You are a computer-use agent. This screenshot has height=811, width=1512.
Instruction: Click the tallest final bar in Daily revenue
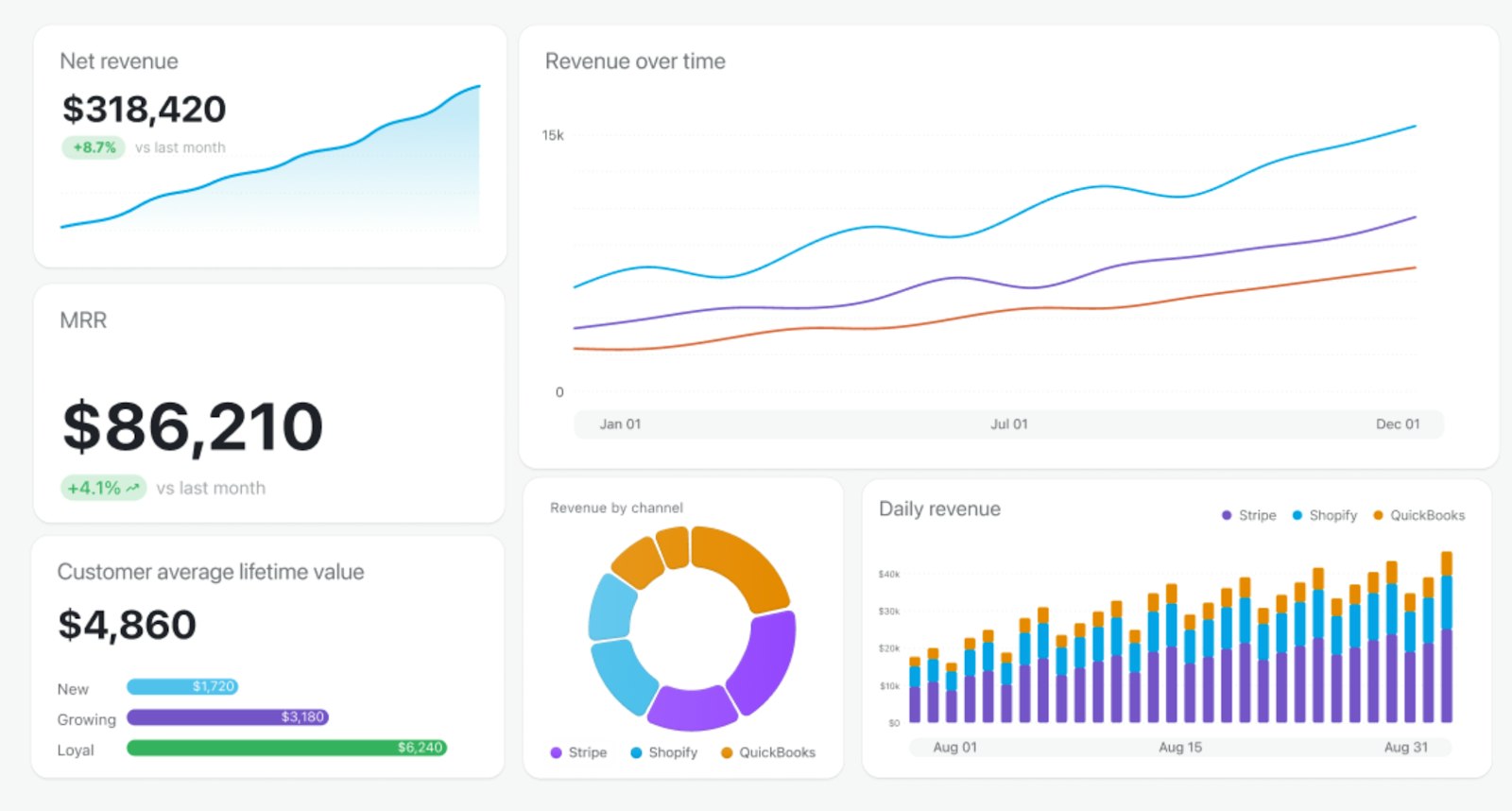click(x=1446, y=638)
